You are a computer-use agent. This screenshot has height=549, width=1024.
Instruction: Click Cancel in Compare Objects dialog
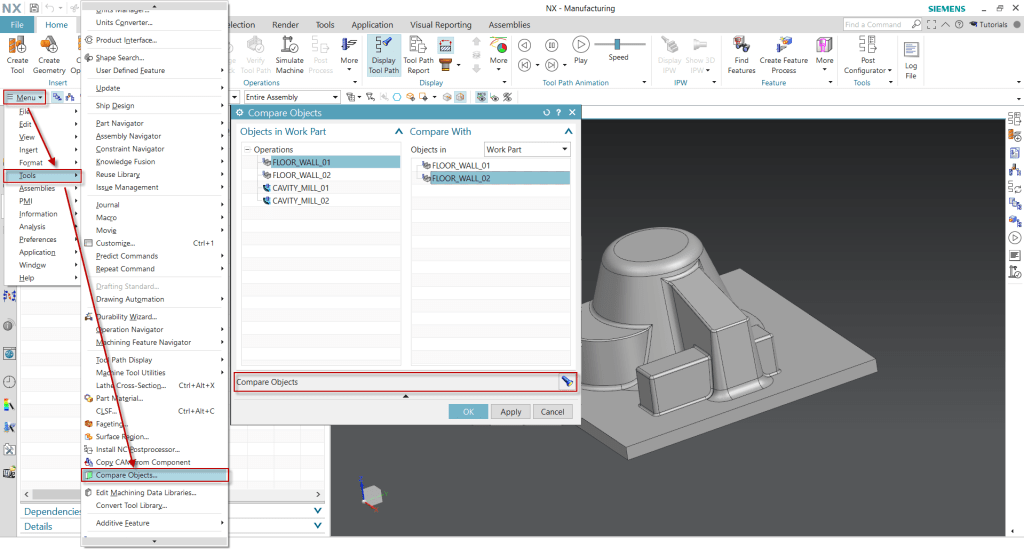pos(552,412)
